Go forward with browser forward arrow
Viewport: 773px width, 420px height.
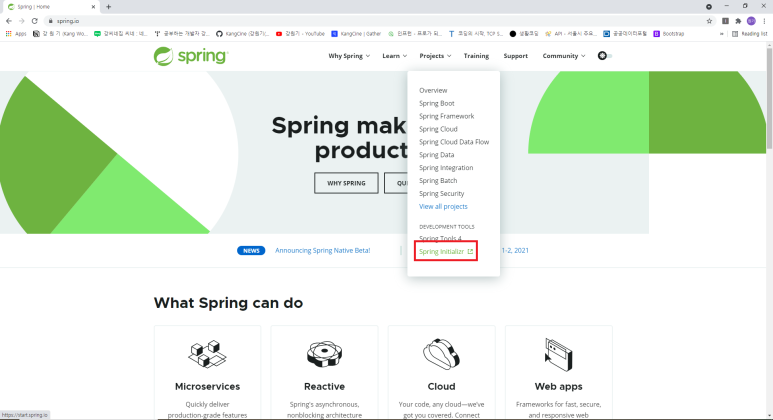(x=22, y=21)
